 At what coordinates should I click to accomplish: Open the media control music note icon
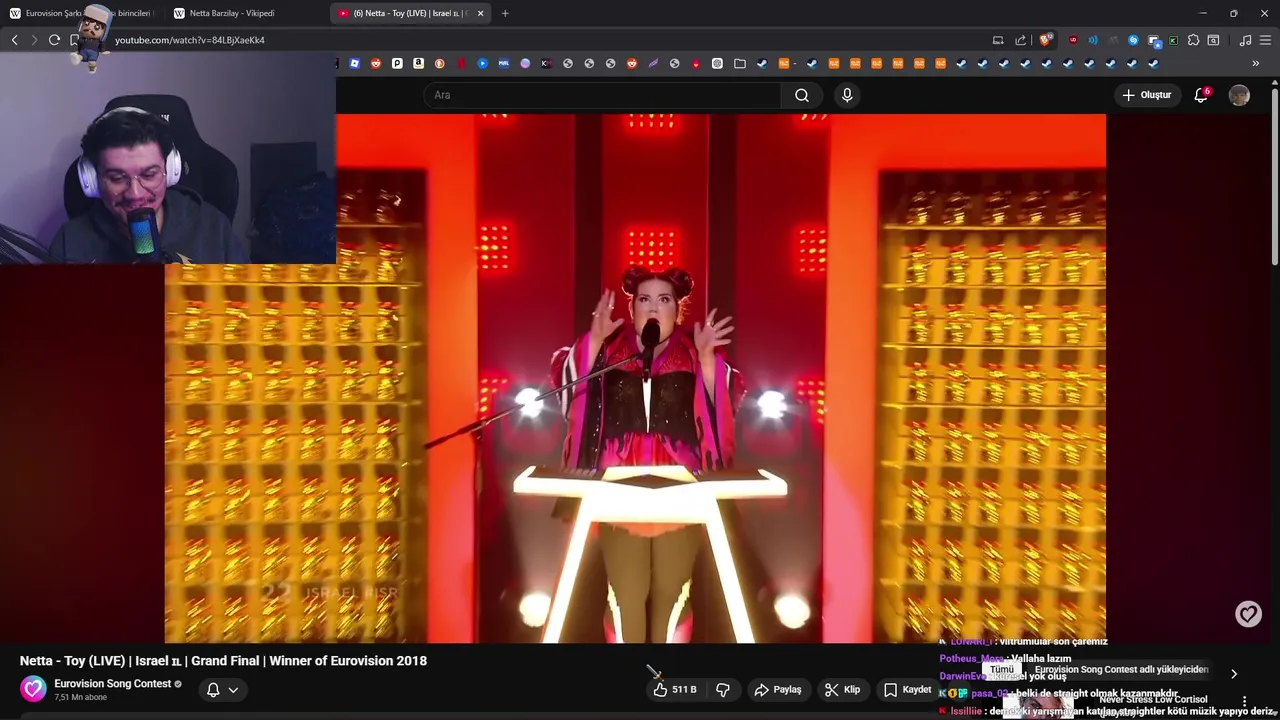(1245, 40)
